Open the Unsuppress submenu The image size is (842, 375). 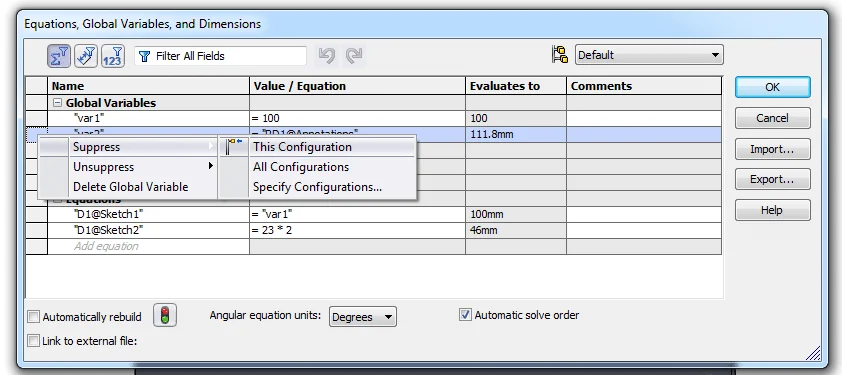pyautogui.click(x=127, y=167)
